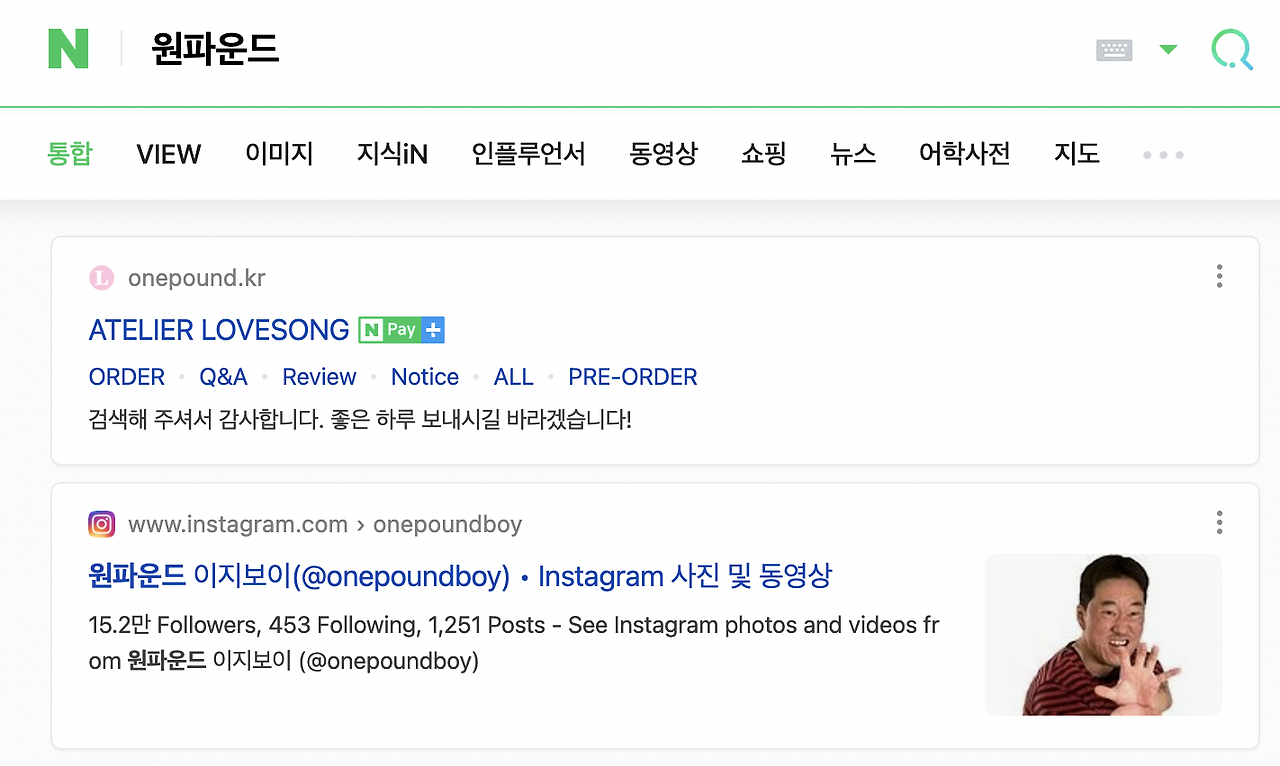Open the three-dot options on the Instagram result

click(1219, 522)
